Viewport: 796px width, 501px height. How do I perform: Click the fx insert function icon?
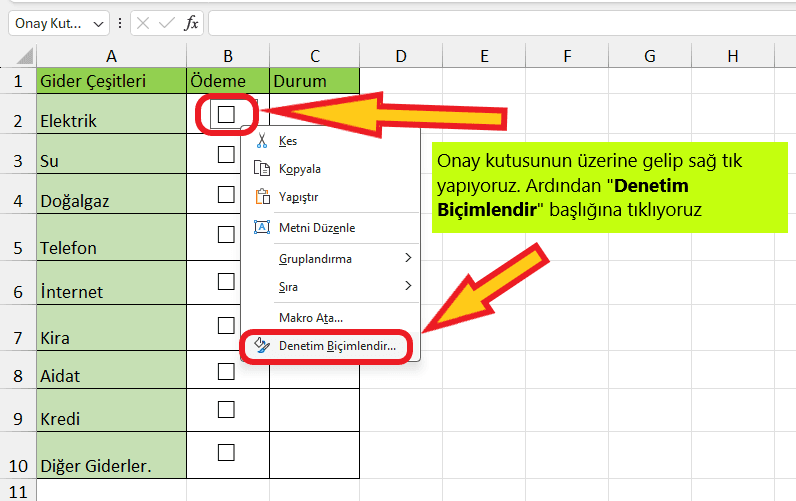click(192, 23)
